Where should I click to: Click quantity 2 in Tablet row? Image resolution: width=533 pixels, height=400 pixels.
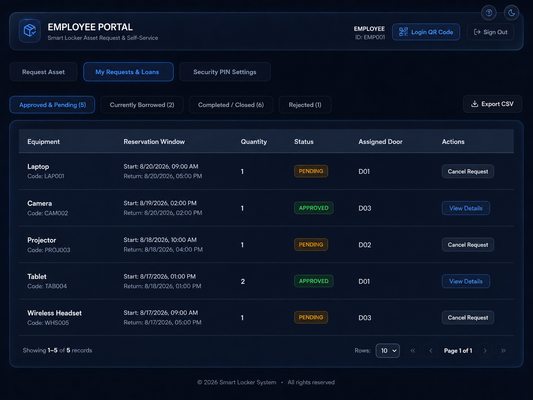point(243,281)
